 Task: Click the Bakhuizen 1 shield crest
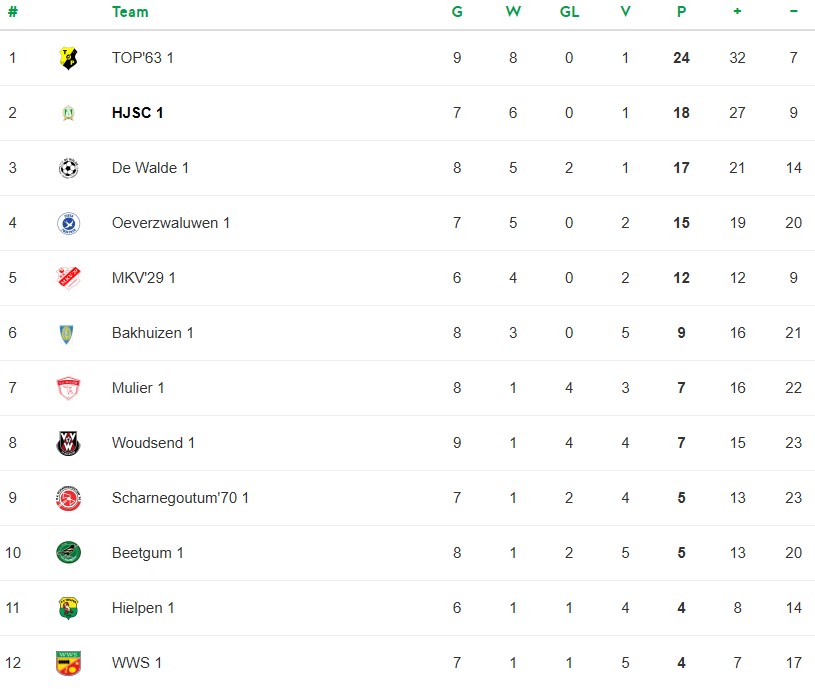68,333
